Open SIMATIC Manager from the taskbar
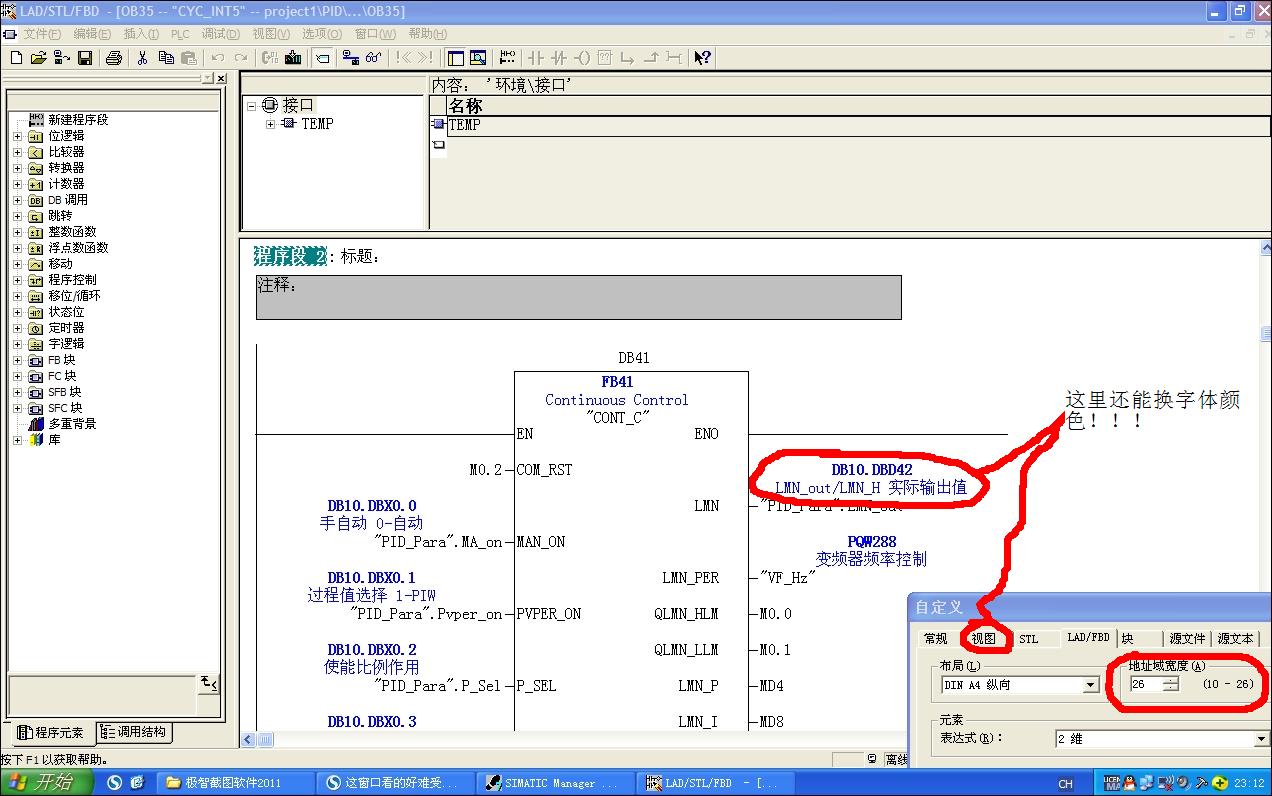1272x796 pixels. coord(549,783)
